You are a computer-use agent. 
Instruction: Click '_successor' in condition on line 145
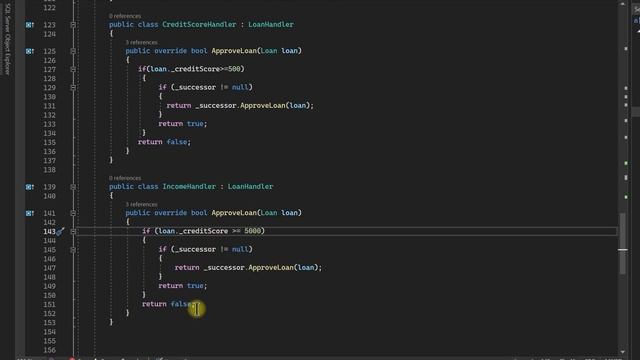(x=195, y=249)
